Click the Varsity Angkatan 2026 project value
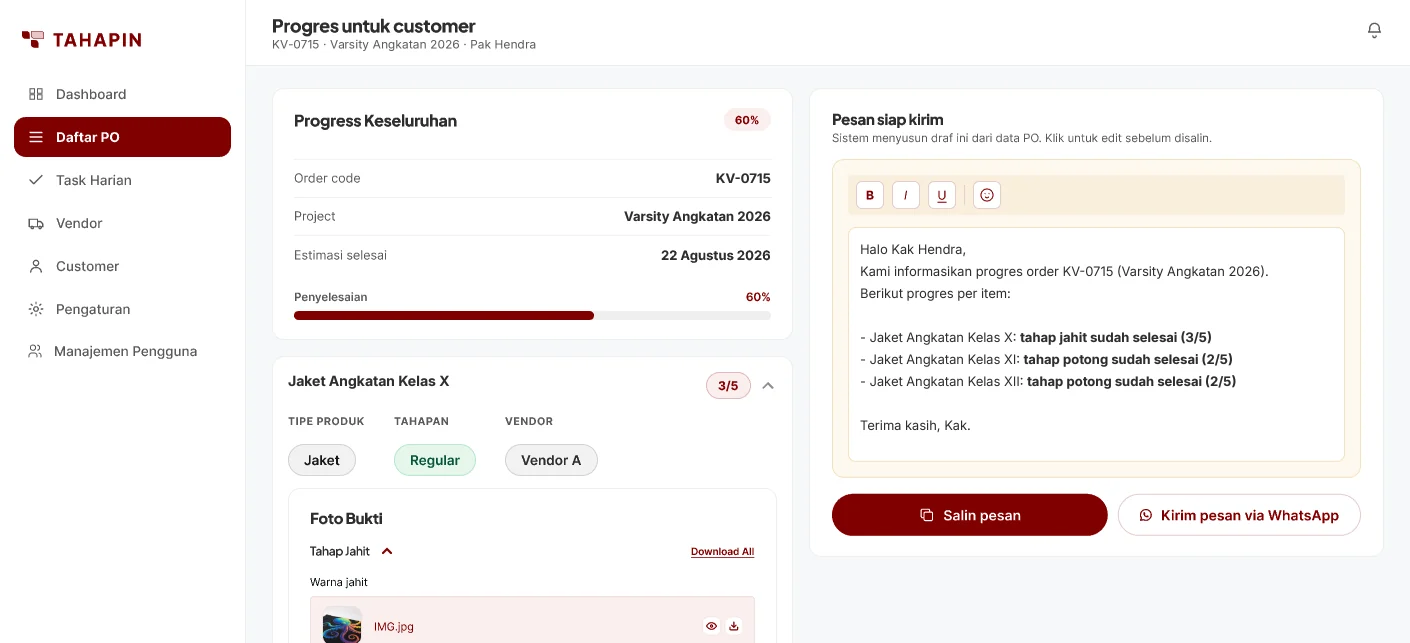Image resolution: width=1410 pixels, height=643 pixels. 697,216
